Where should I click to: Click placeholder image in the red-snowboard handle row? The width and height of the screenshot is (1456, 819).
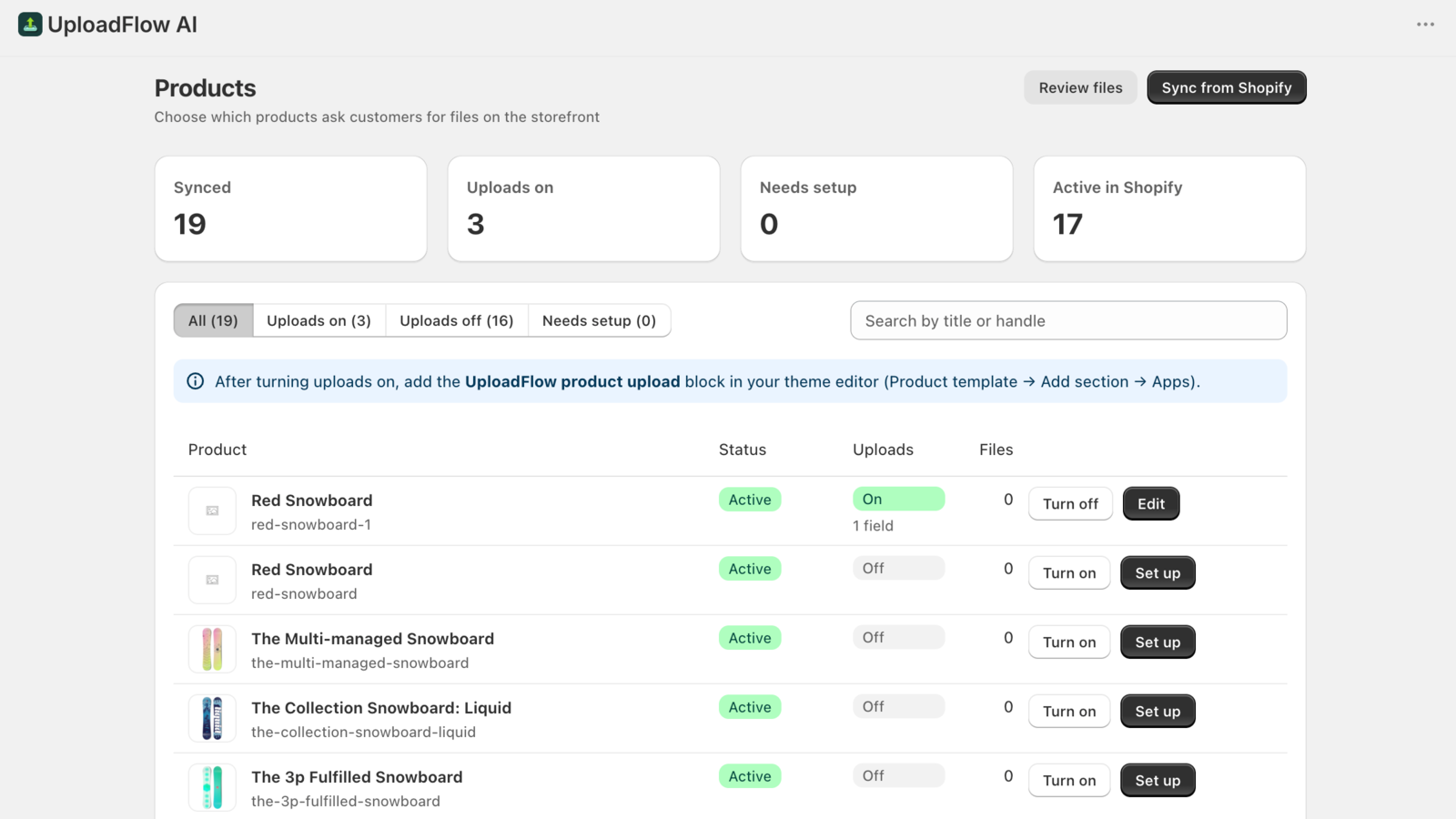(212, 580)
